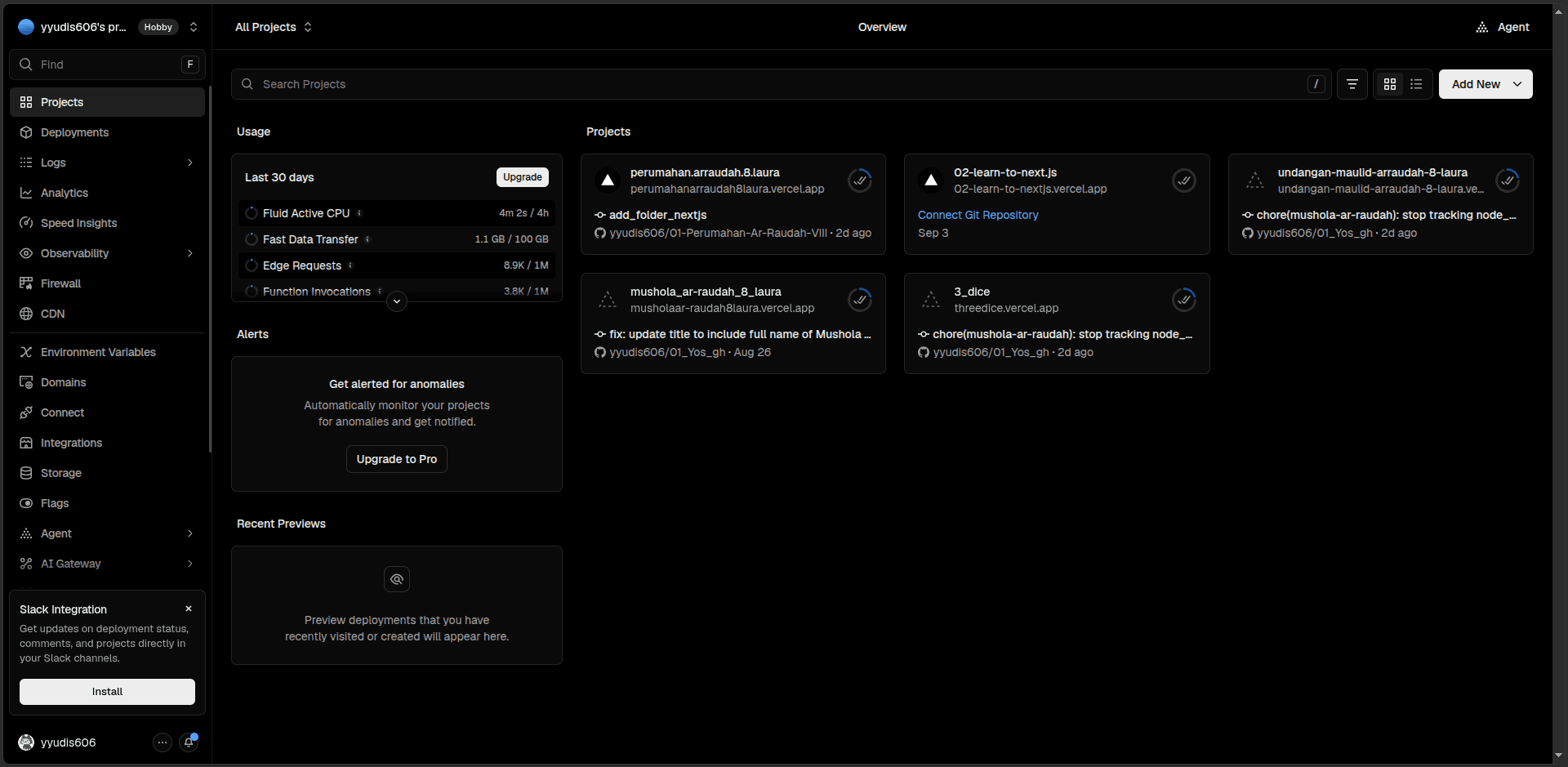Click the 3_dice project logo
The width and height of the screenshot is (1568, 767).
coord(931,300)
